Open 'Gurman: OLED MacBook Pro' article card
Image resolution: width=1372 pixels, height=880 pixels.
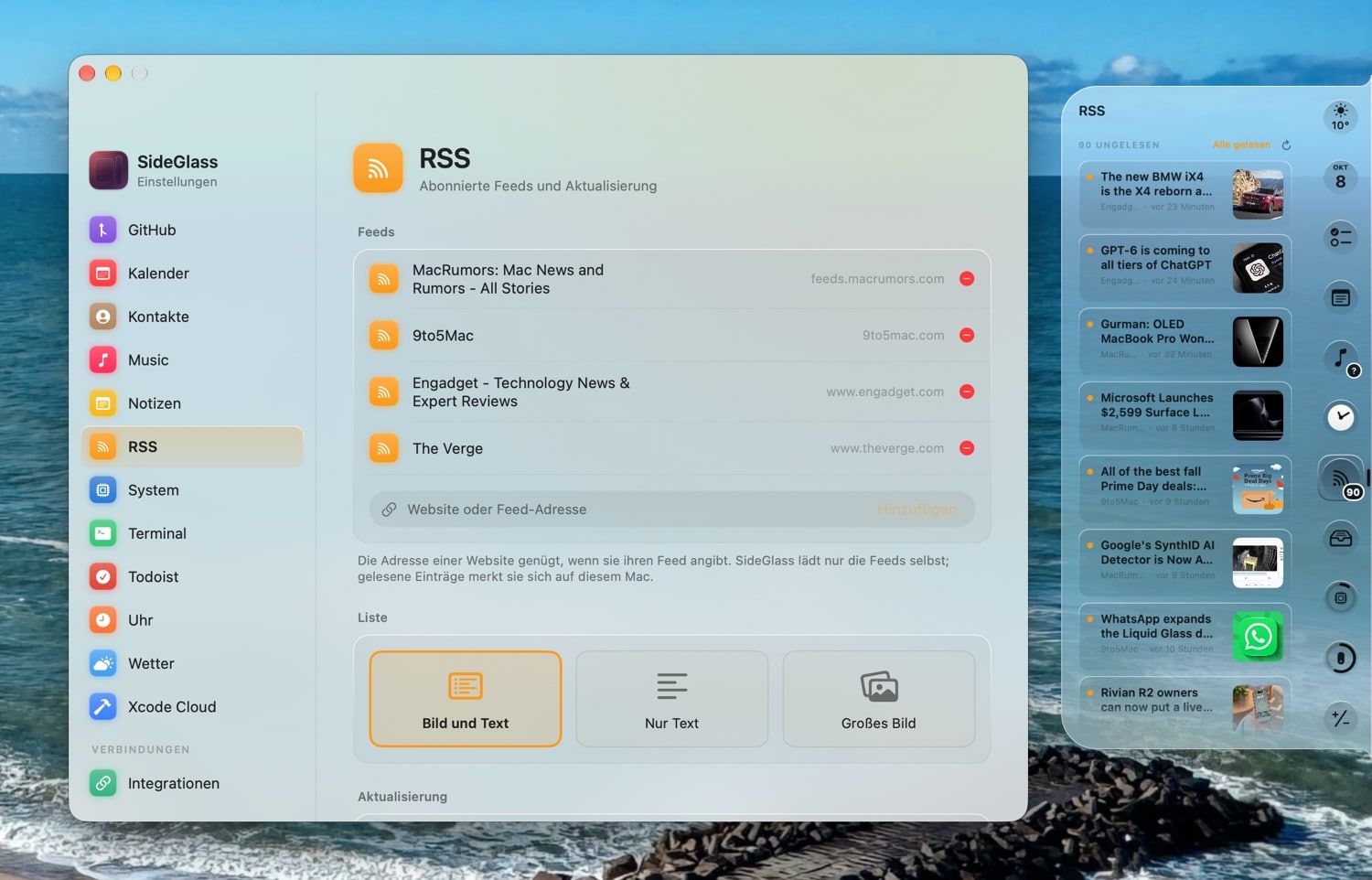[1185, 342]
